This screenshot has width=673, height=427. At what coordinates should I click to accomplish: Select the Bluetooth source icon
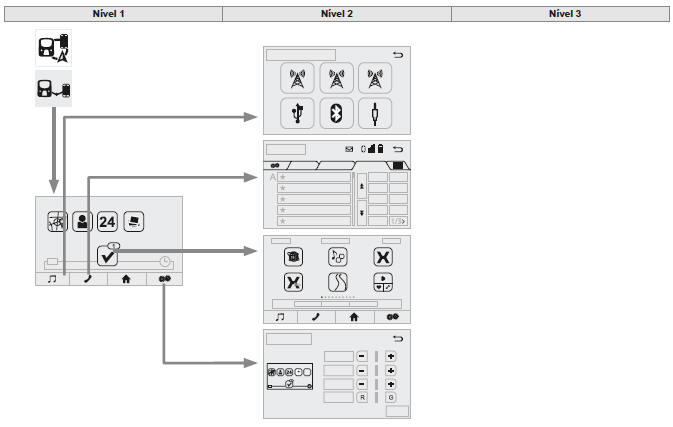pos(336,112)
